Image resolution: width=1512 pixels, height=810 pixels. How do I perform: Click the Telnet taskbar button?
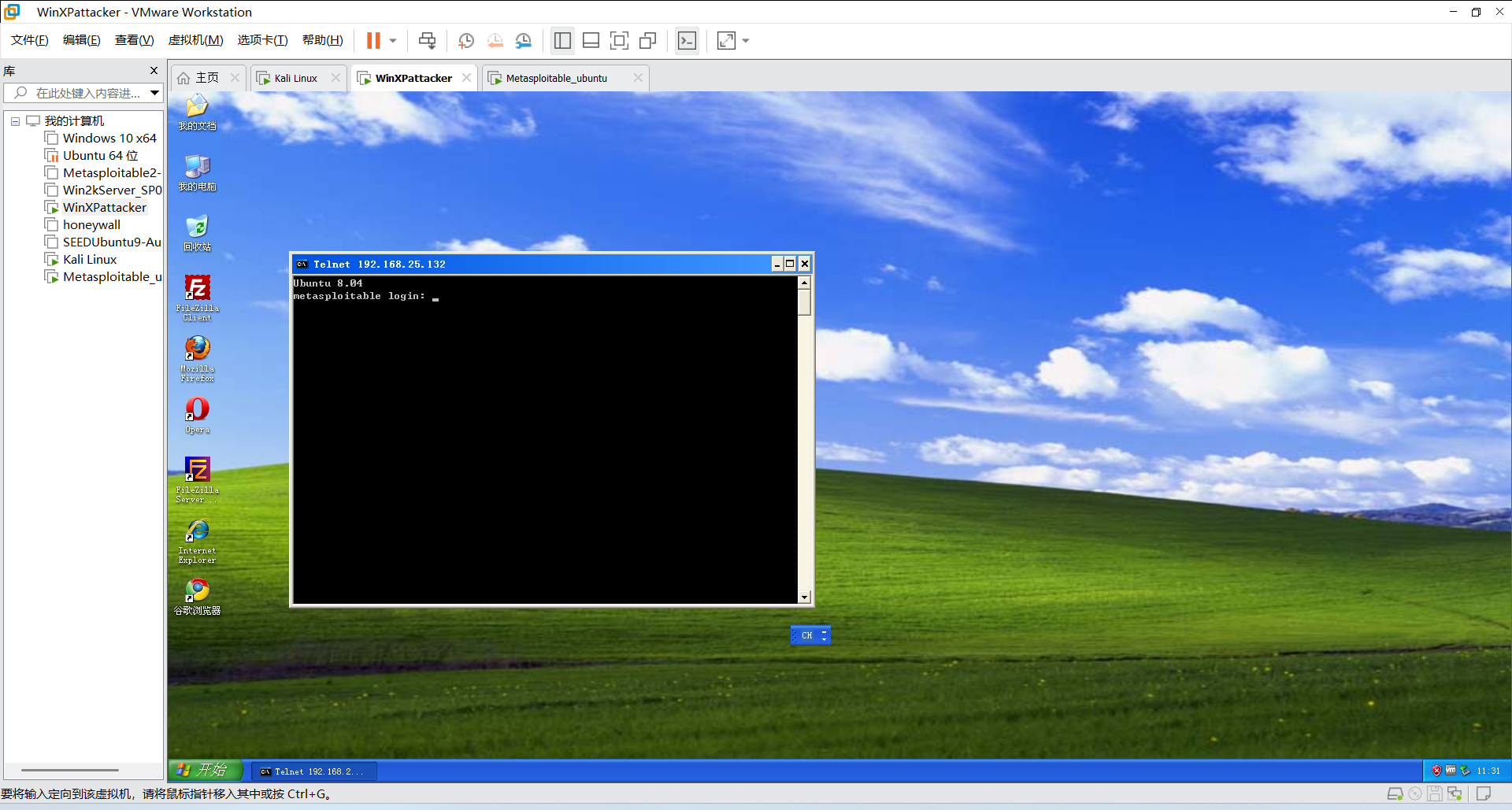tap(314, 771)
